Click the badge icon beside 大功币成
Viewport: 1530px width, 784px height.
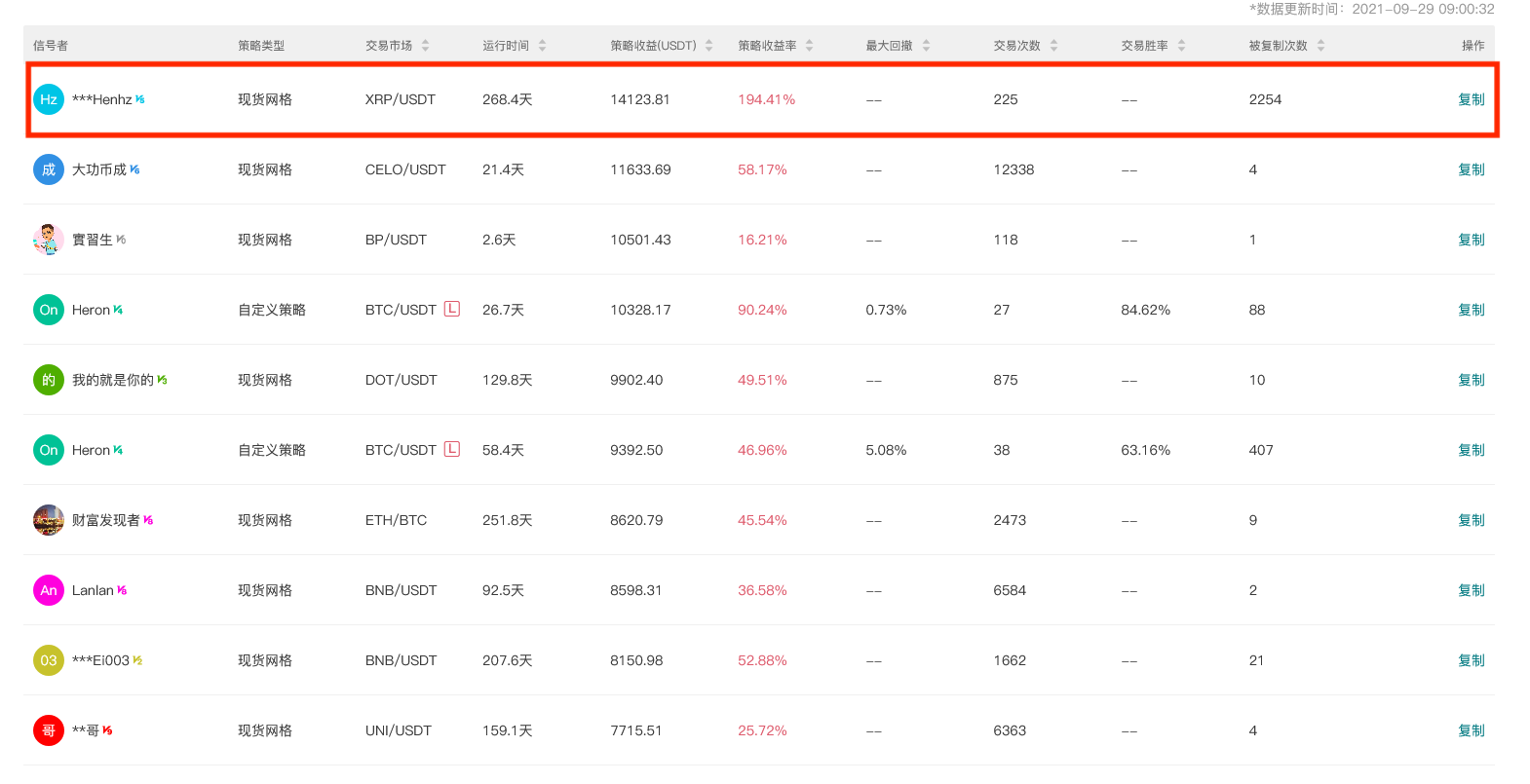(134, 169)
